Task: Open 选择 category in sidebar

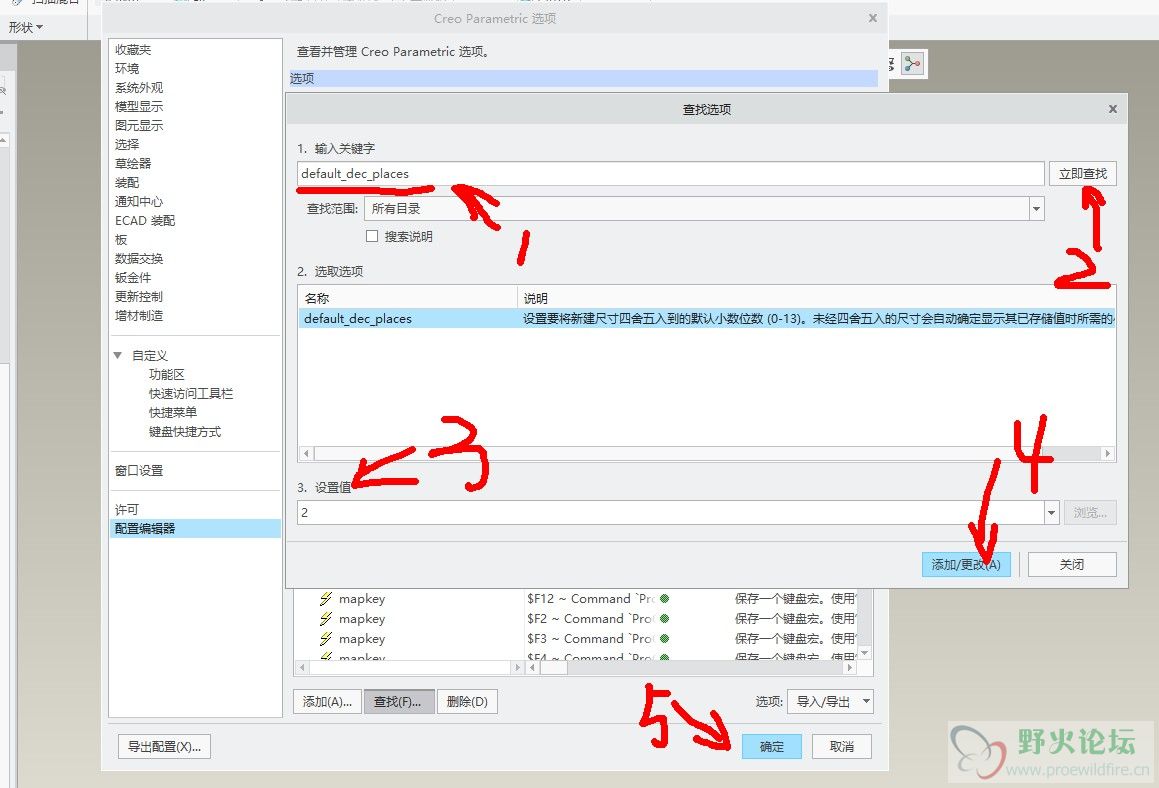Action: (127, 144)
